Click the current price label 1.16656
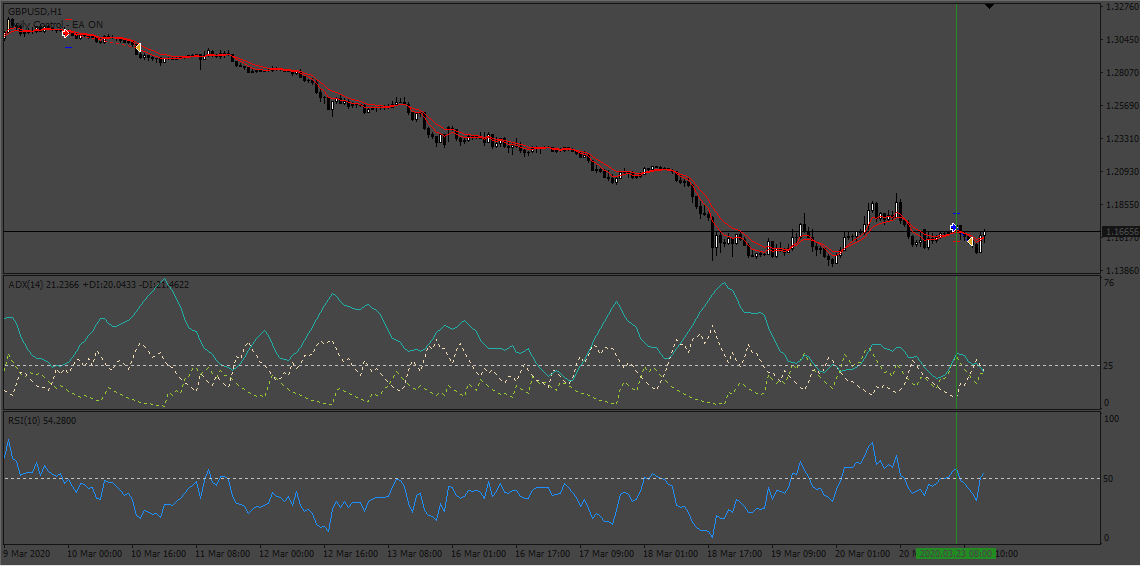Viewport: 1140px width, 567px height. 1120,231
